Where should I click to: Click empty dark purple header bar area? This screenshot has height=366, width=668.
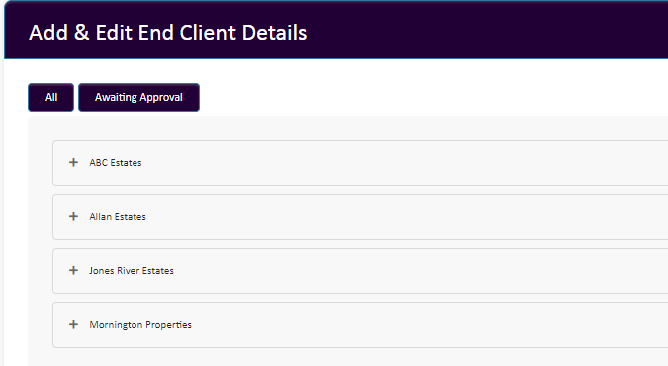490,30
